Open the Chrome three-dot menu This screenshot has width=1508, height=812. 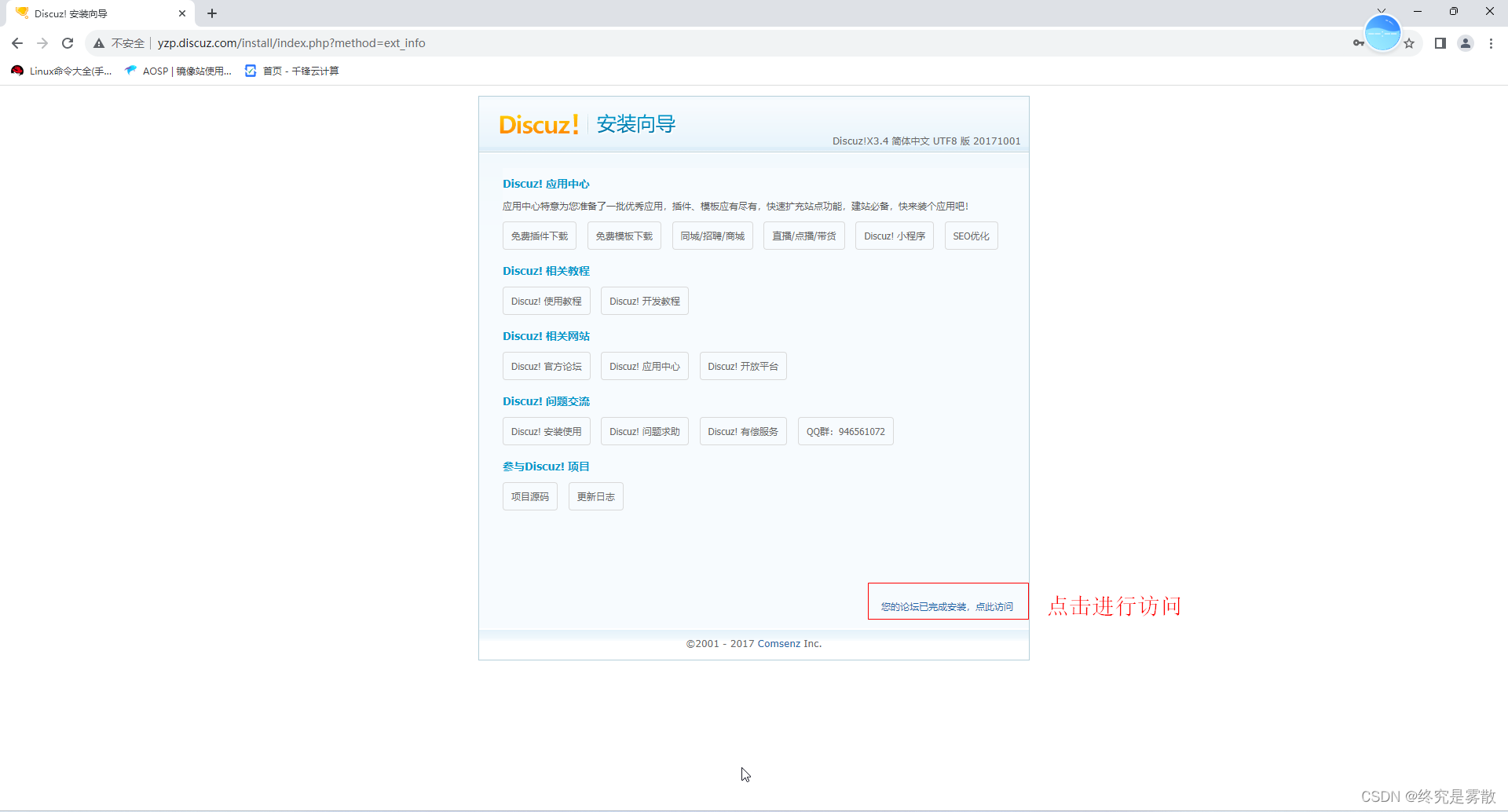click(1491, 43)
